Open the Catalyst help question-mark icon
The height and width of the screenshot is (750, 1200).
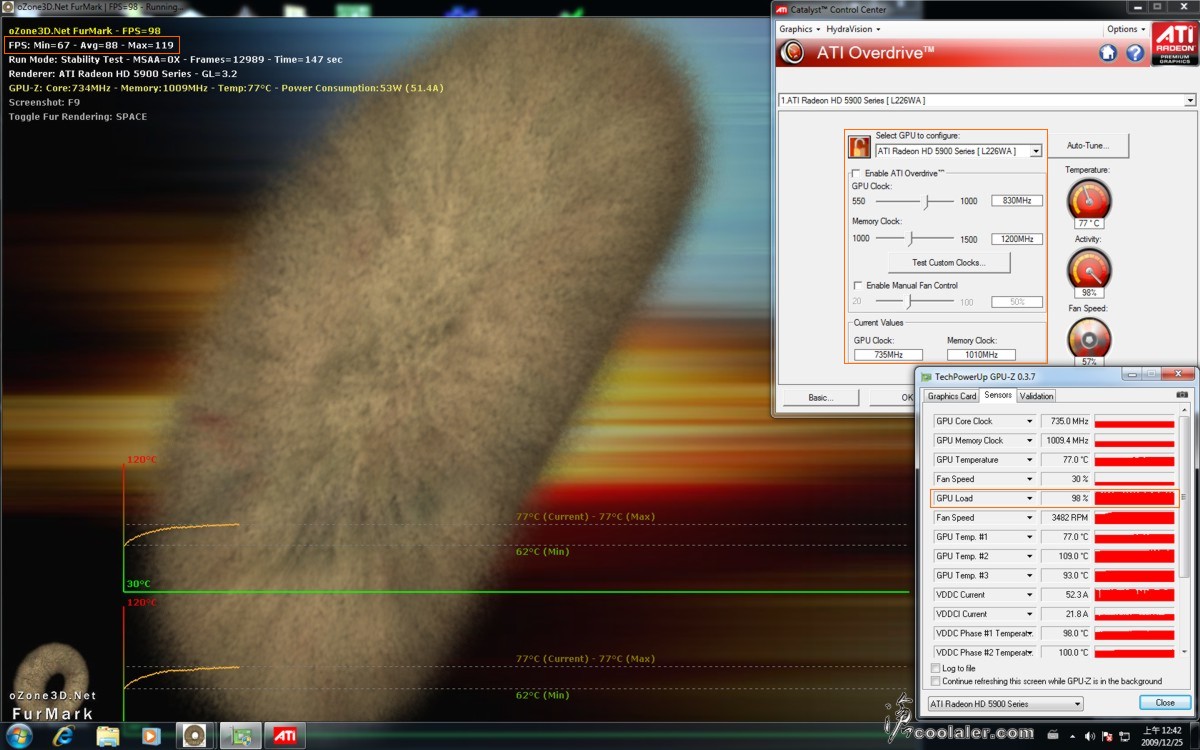(1135, 53)
